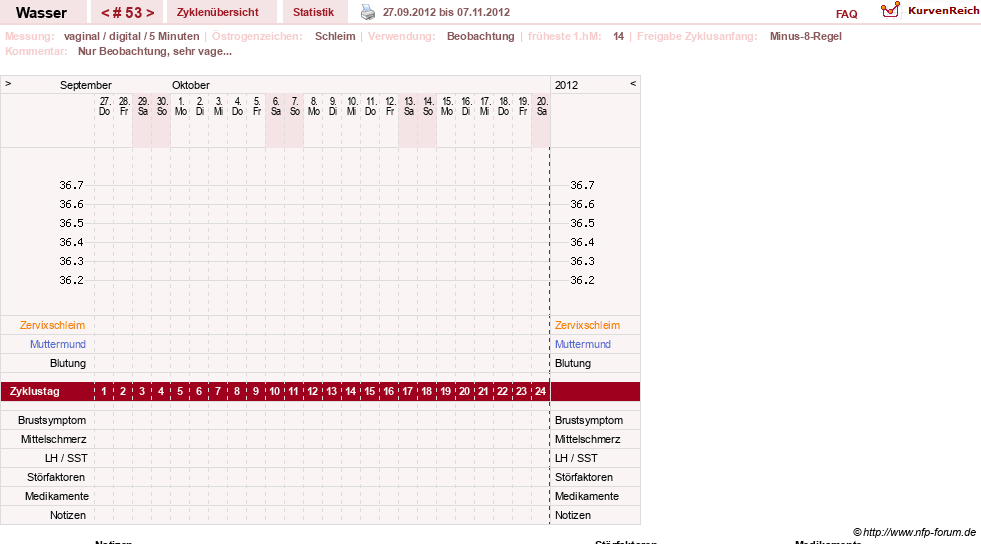Viewport: 981px width, 544px height.
Task: Expand chart with the left '>' arrow
Action: 8,83
